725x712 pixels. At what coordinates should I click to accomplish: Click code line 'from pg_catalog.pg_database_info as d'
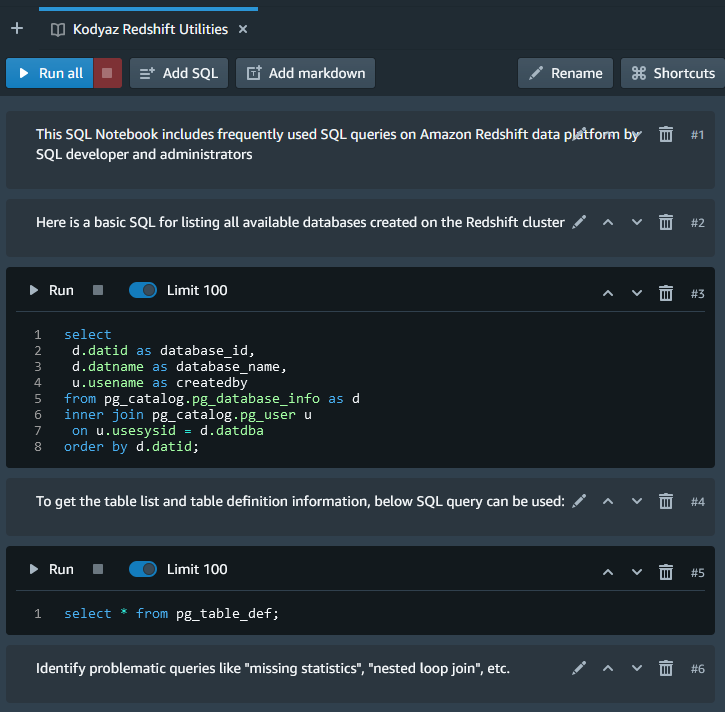(x=212, y=399)
